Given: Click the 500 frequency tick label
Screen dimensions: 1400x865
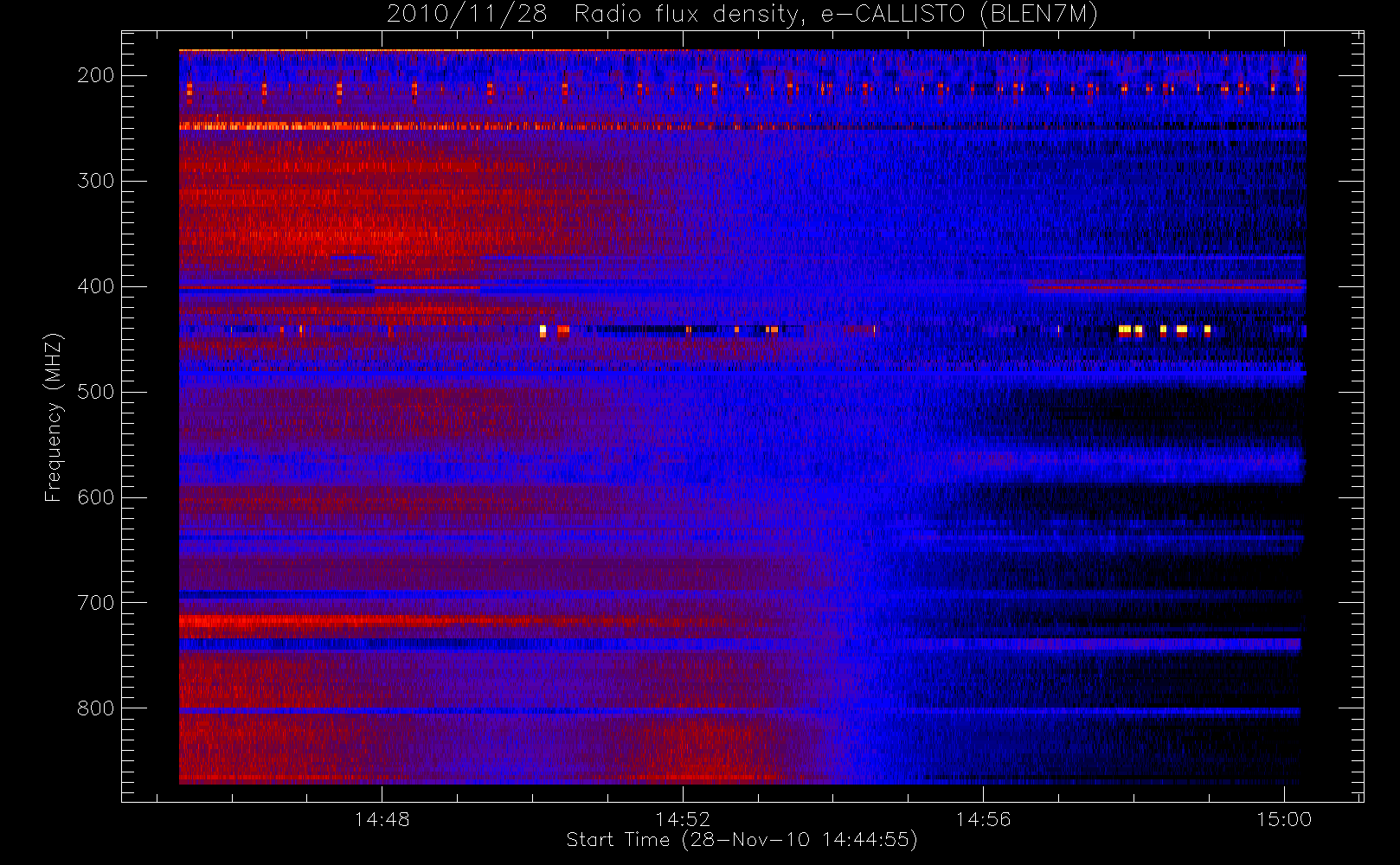Looking at the screenshot, I should [95, 392].
